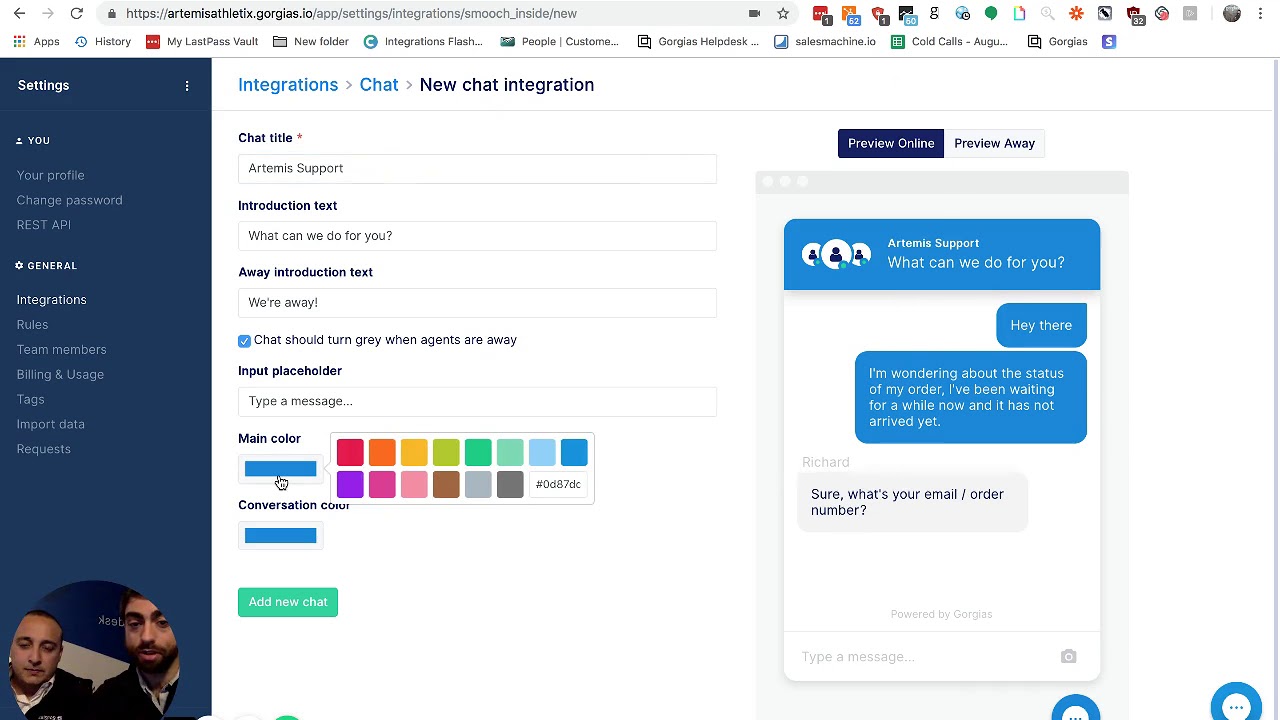Open Rules in the sidebar
The image size is (1280, 720).
tap(32, 325)
